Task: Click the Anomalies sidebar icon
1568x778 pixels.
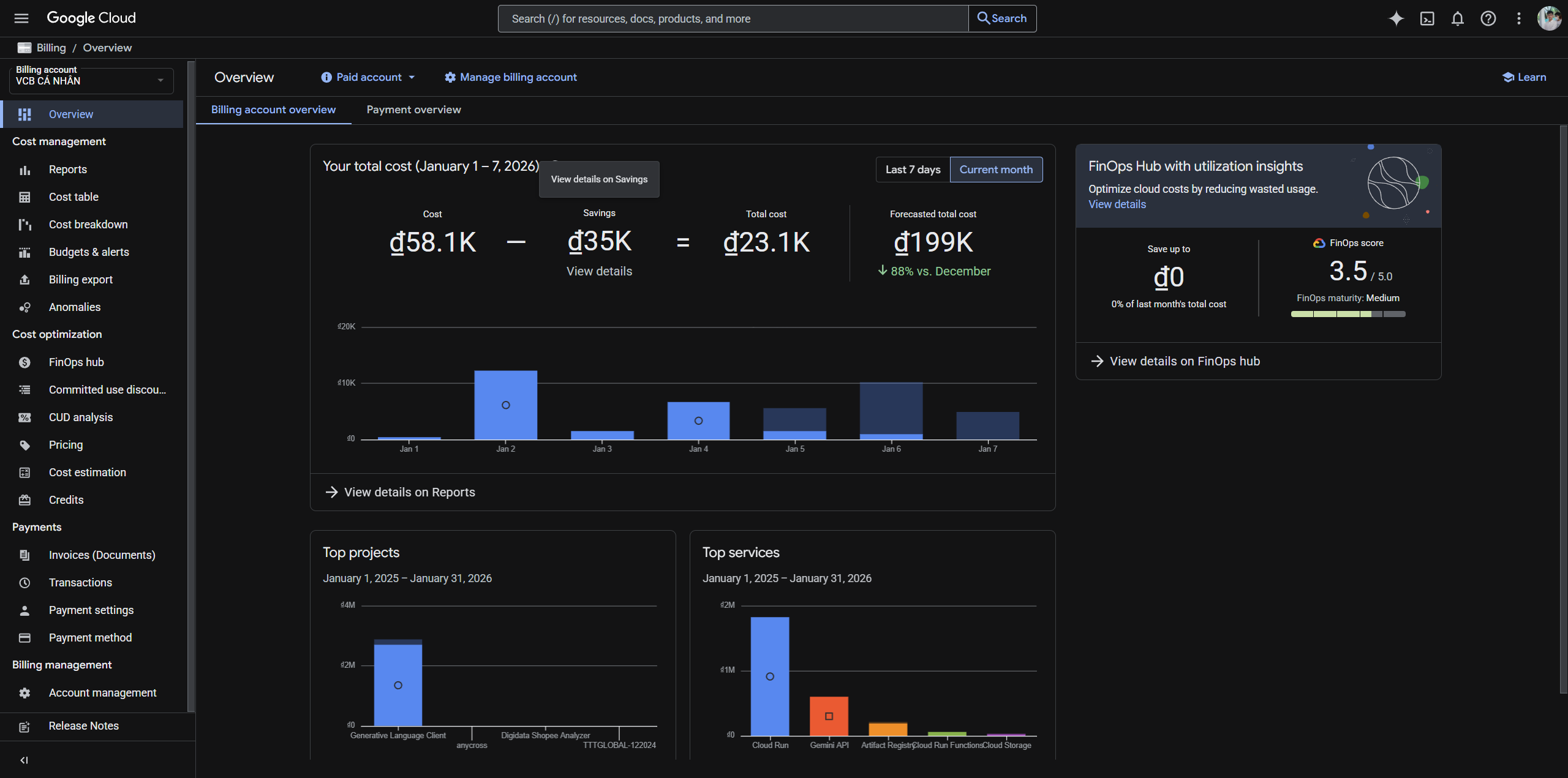Action: pos(24,307)
